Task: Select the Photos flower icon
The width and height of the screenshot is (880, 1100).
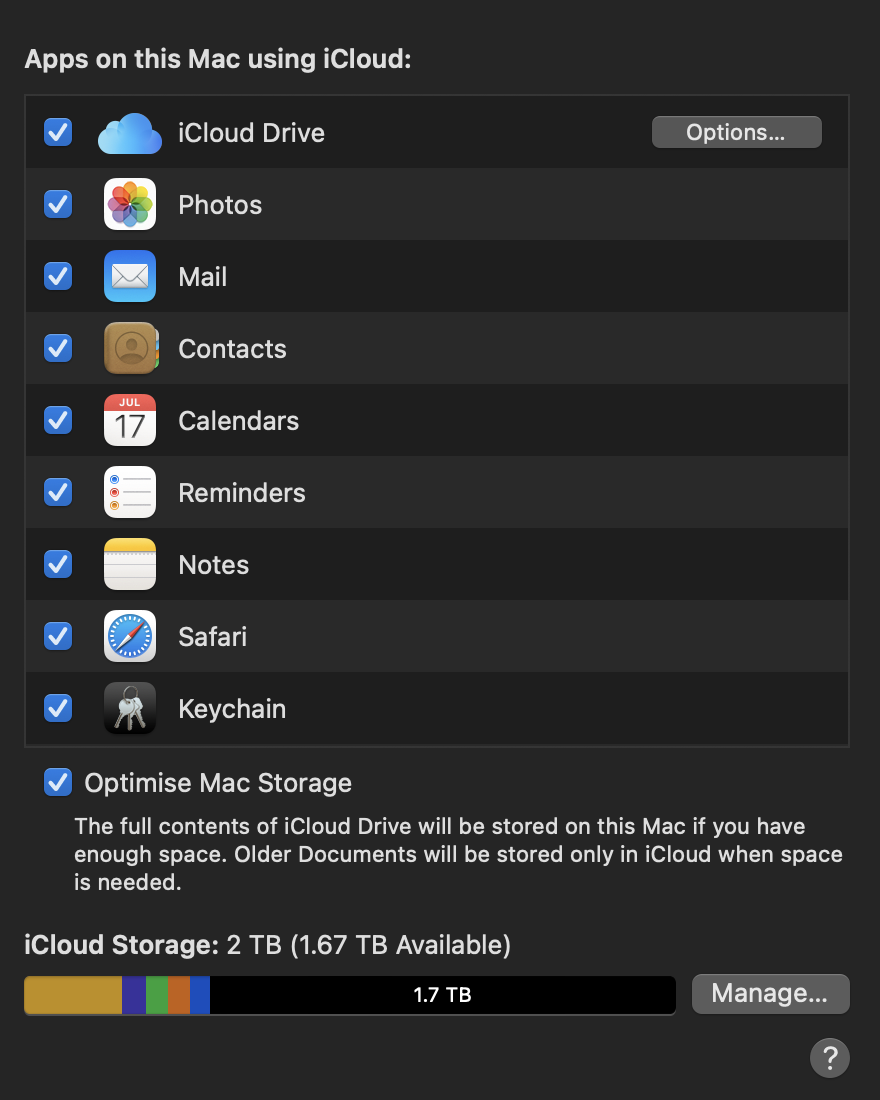Action: coord(130,204)
